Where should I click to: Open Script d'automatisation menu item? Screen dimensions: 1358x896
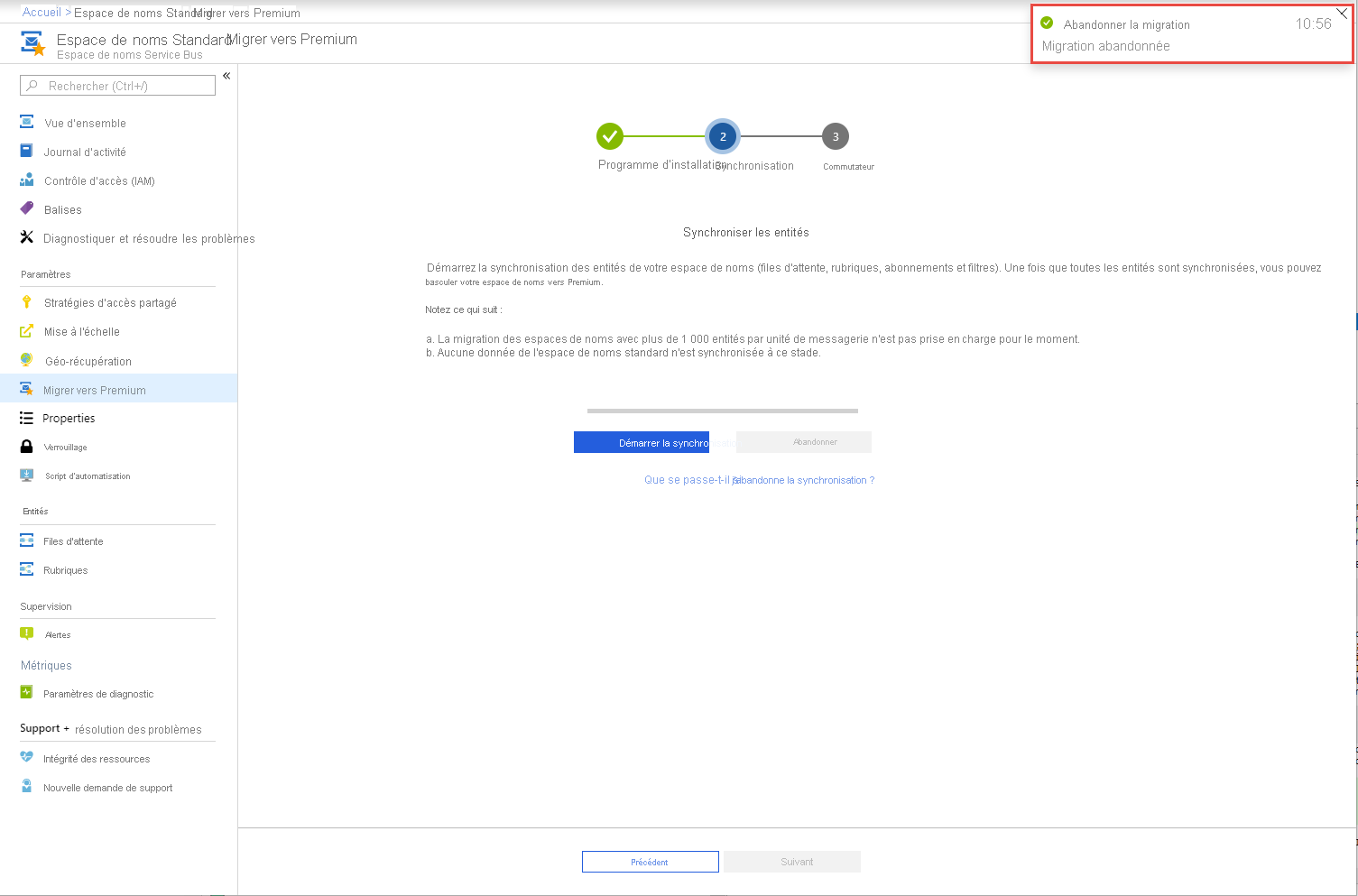[x=88, y=476]
